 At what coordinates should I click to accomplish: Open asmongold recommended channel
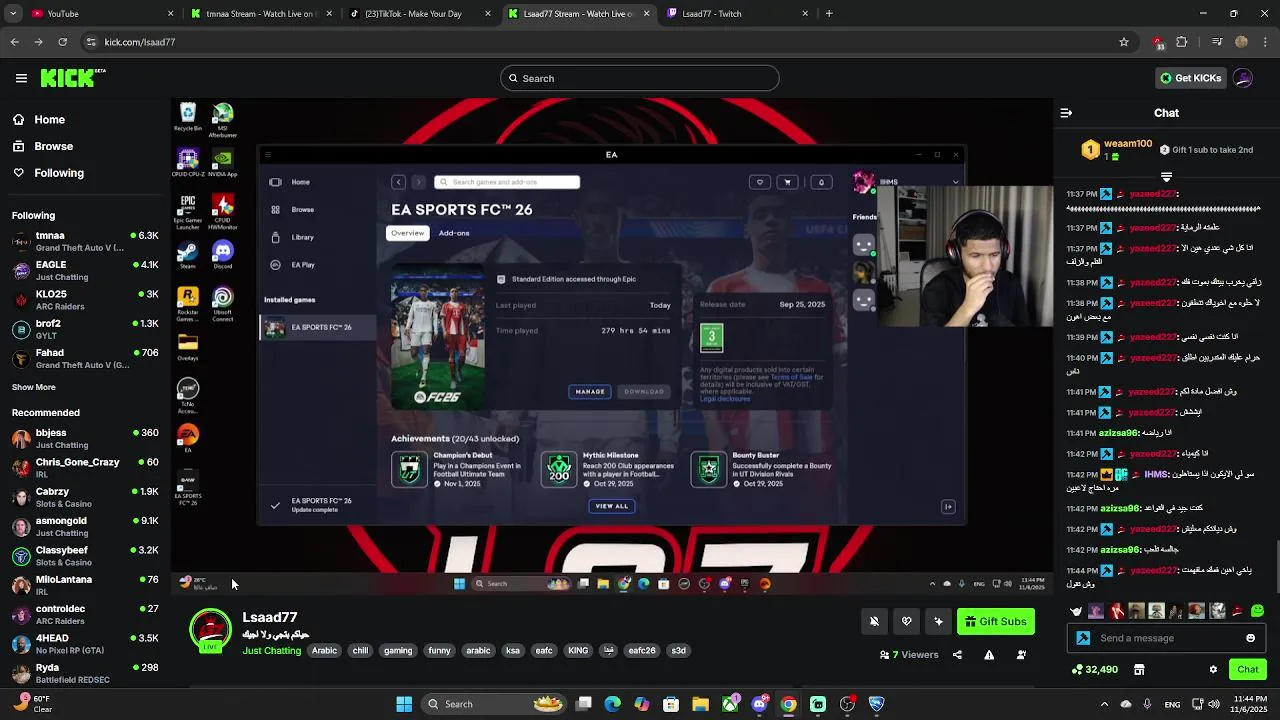[85, 526]
